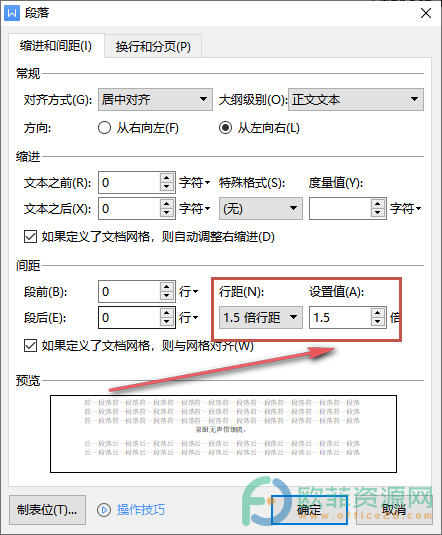Increase 段前 value with up arrow
Viewport: 442px width, 535px height.
[167, 287]
